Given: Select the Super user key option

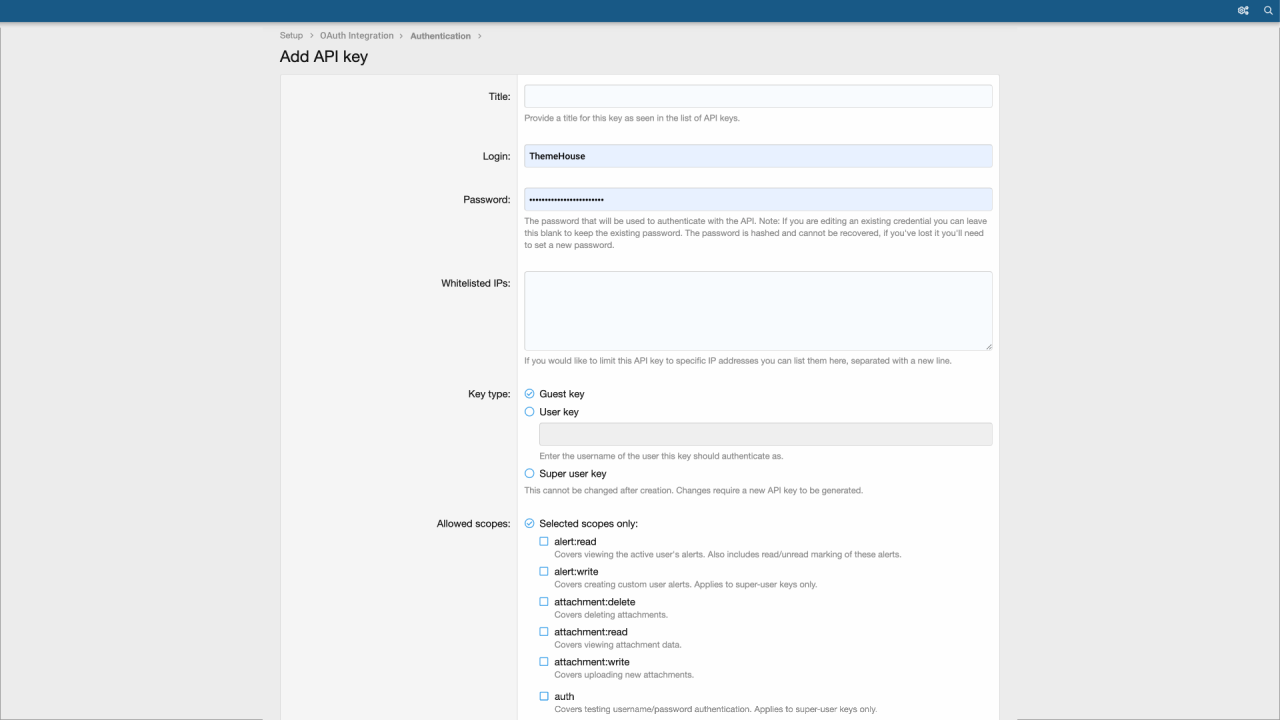Looking at the screenshot, I should tap(530, 474).
